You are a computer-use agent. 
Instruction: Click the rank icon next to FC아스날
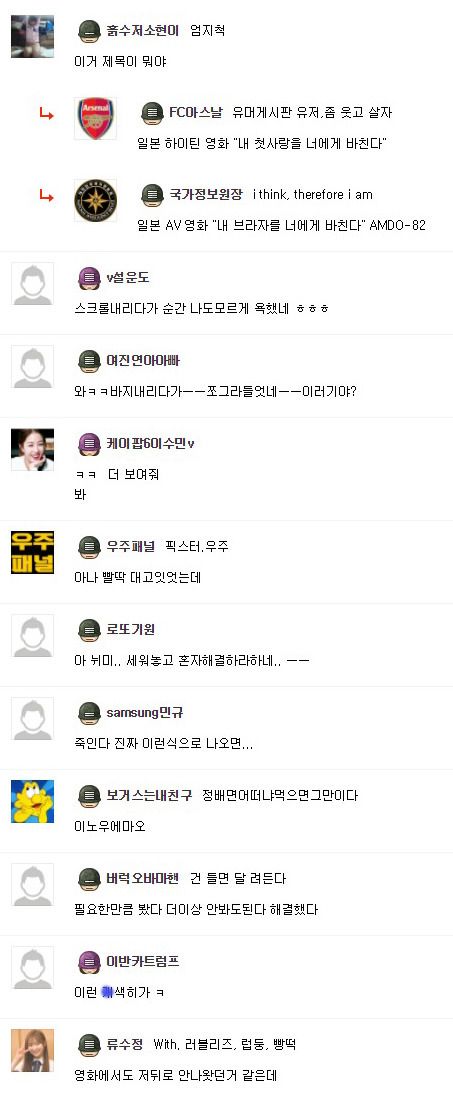click(152, 113)
